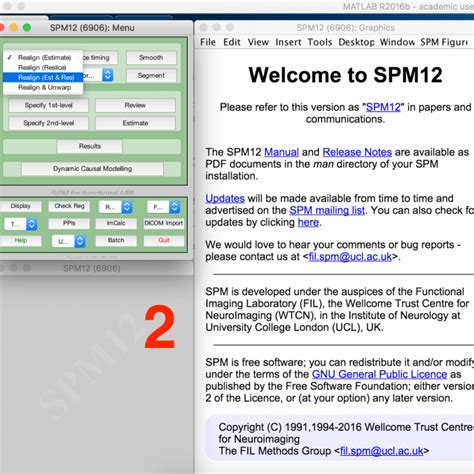Open the File menu in Graphics window
Viewport: 474px width, 474px height.
pos(208,42)
